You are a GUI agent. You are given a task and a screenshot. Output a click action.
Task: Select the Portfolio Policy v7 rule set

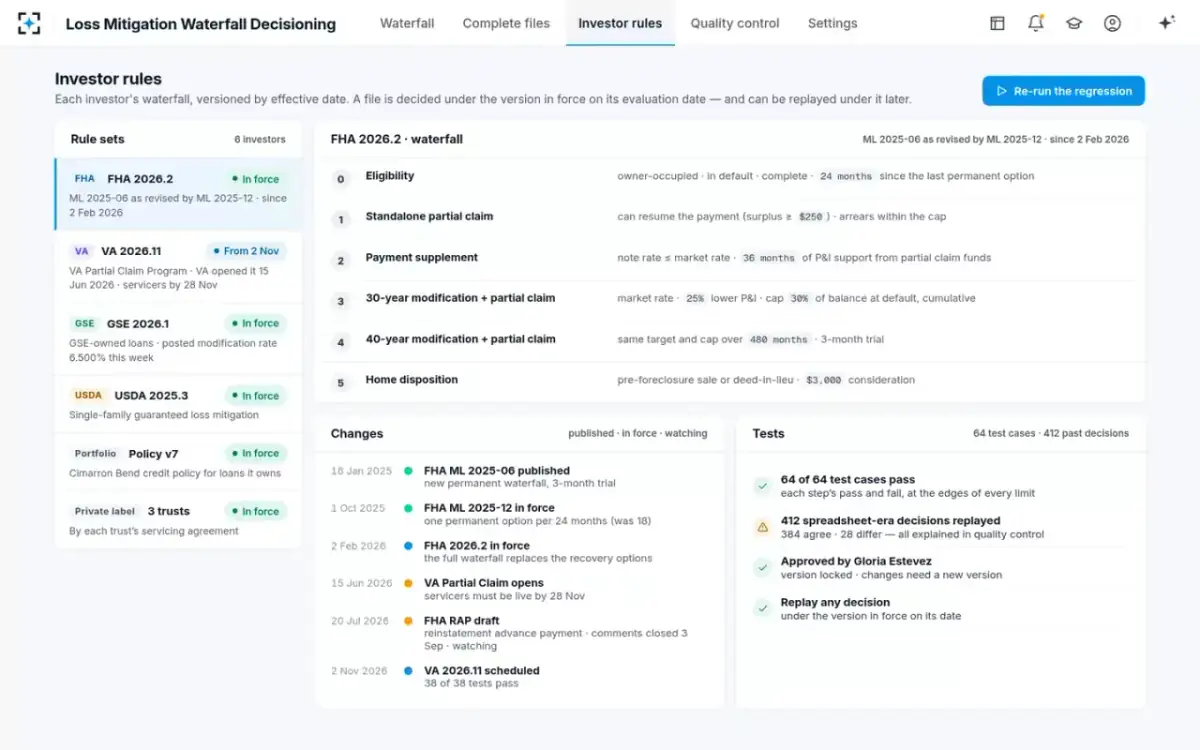click(x=178, y=462)
